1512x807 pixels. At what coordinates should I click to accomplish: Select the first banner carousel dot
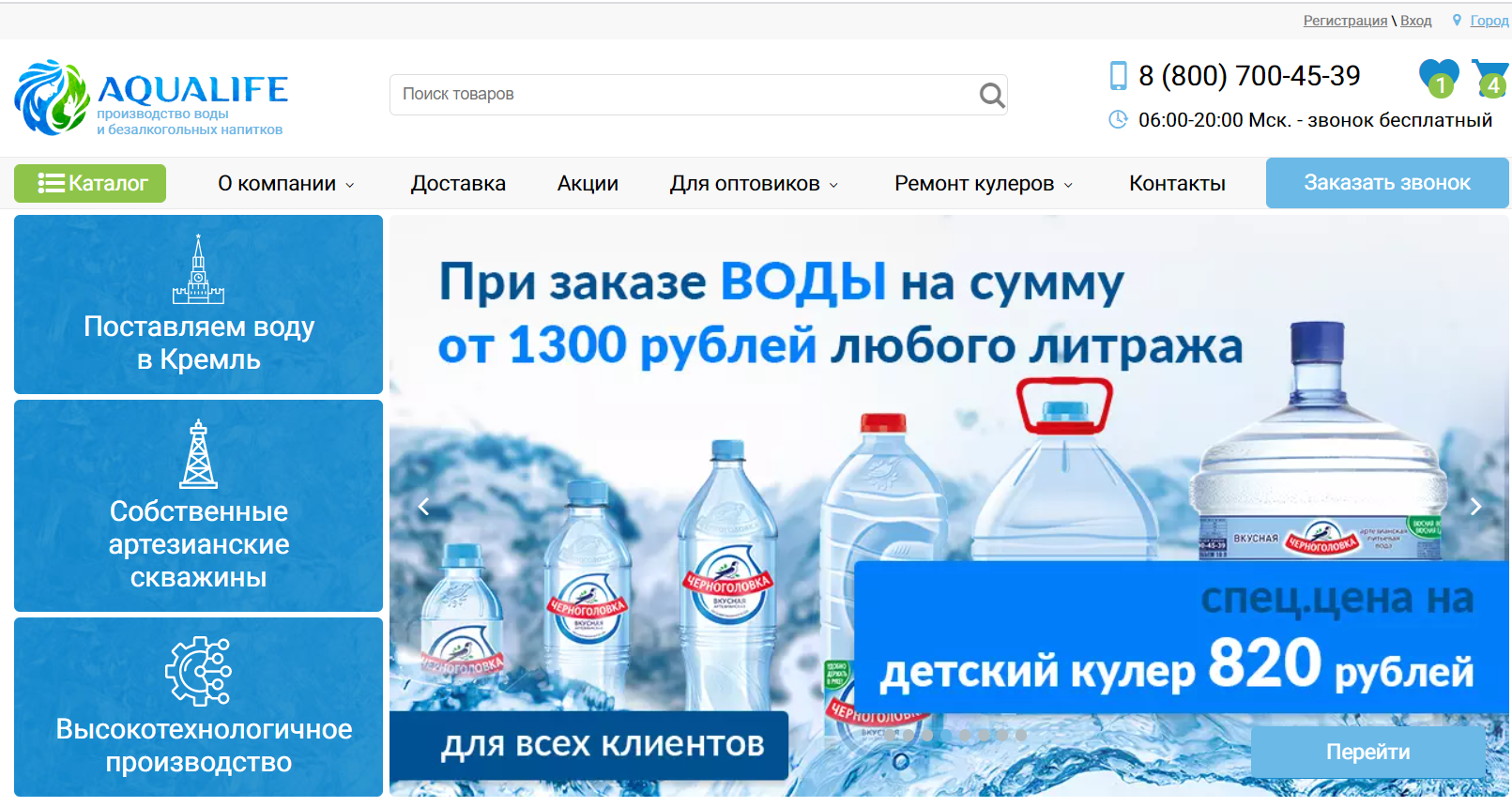click(890, 735)
